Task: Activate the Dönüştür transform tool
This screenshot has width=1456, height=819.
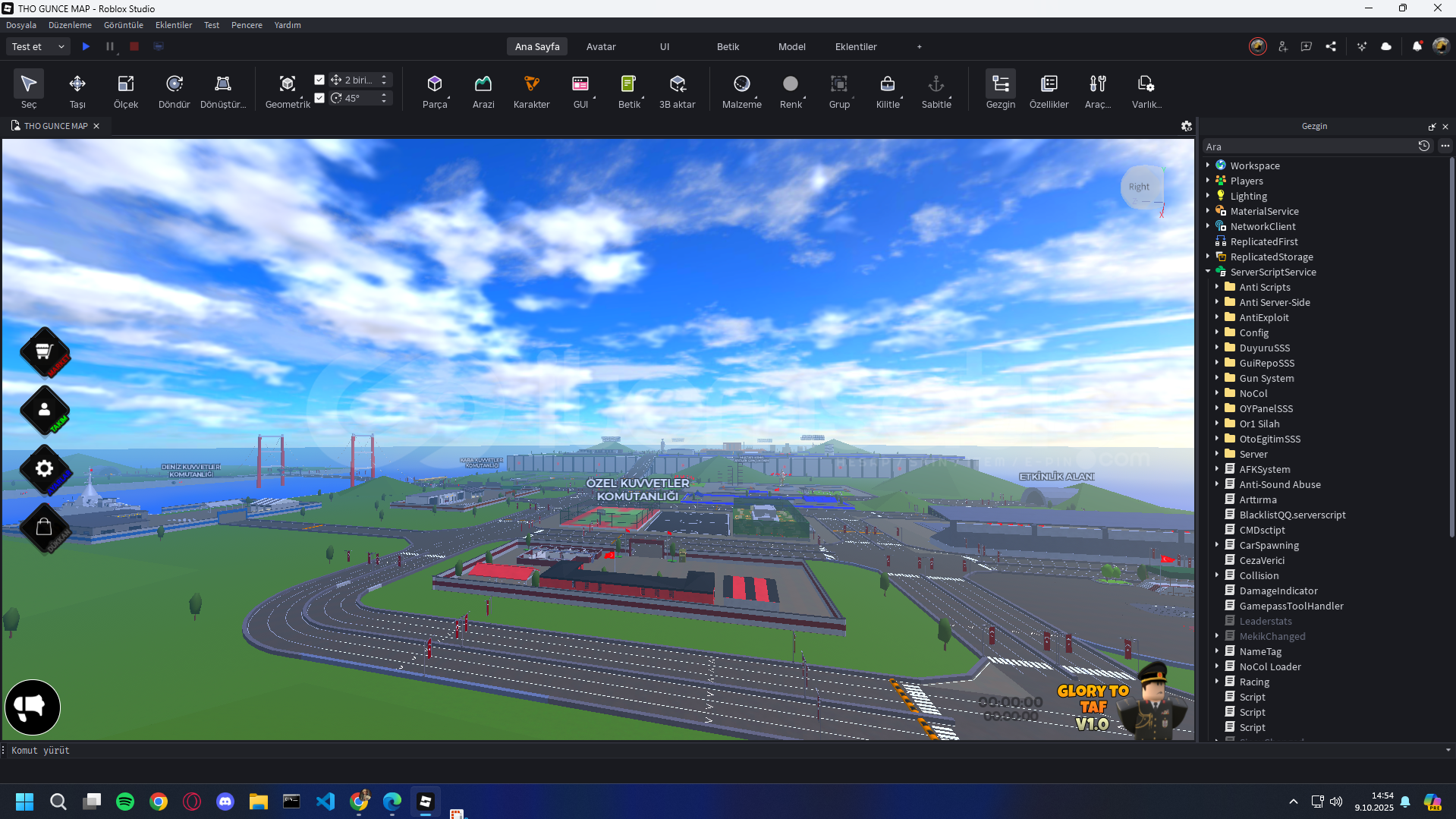Action: pyautogui.click(x=223, y=90)
